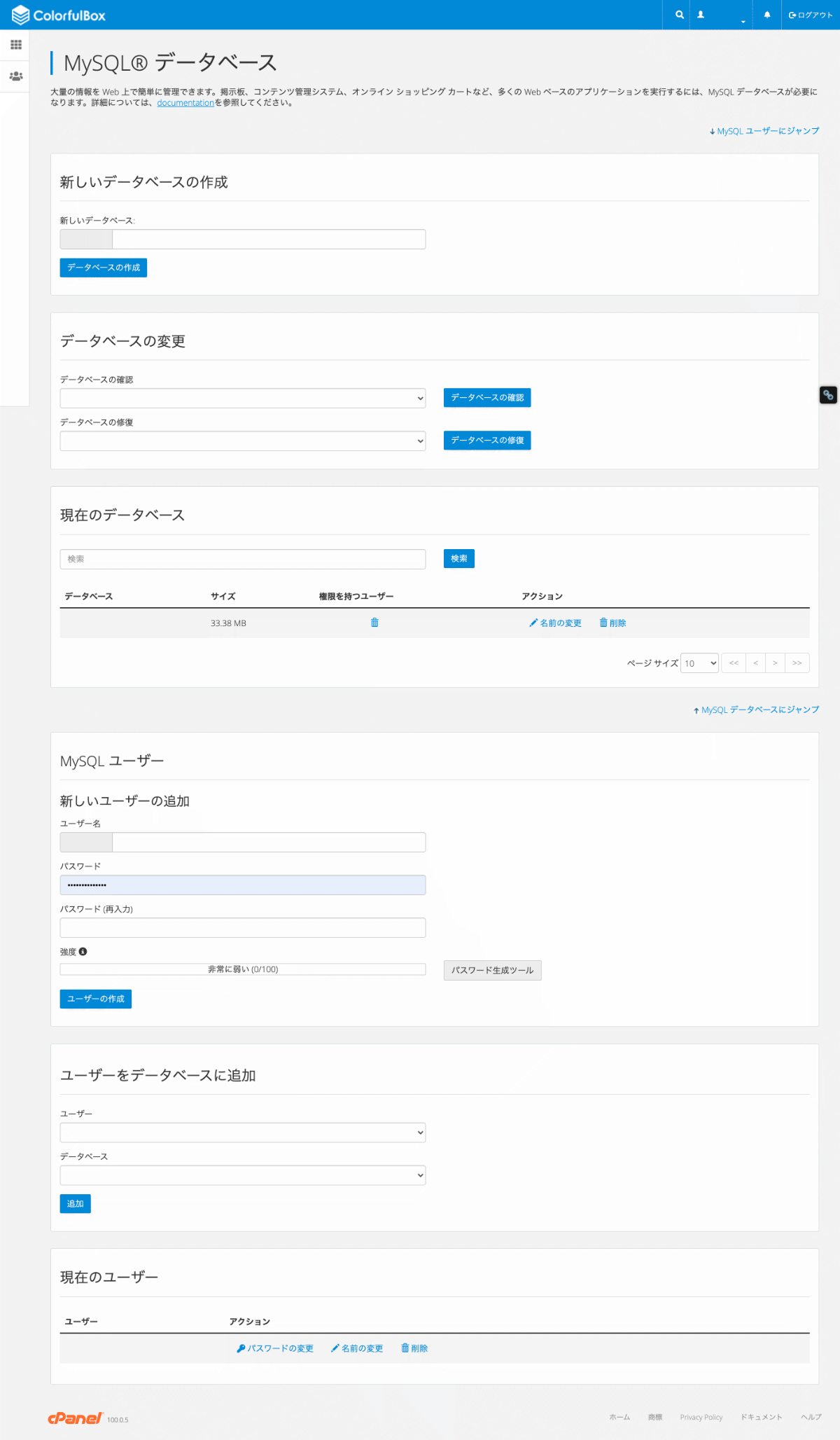Open footer 商標 link
Viewport: 840px width, 1440px height.
click(655, 1418)
